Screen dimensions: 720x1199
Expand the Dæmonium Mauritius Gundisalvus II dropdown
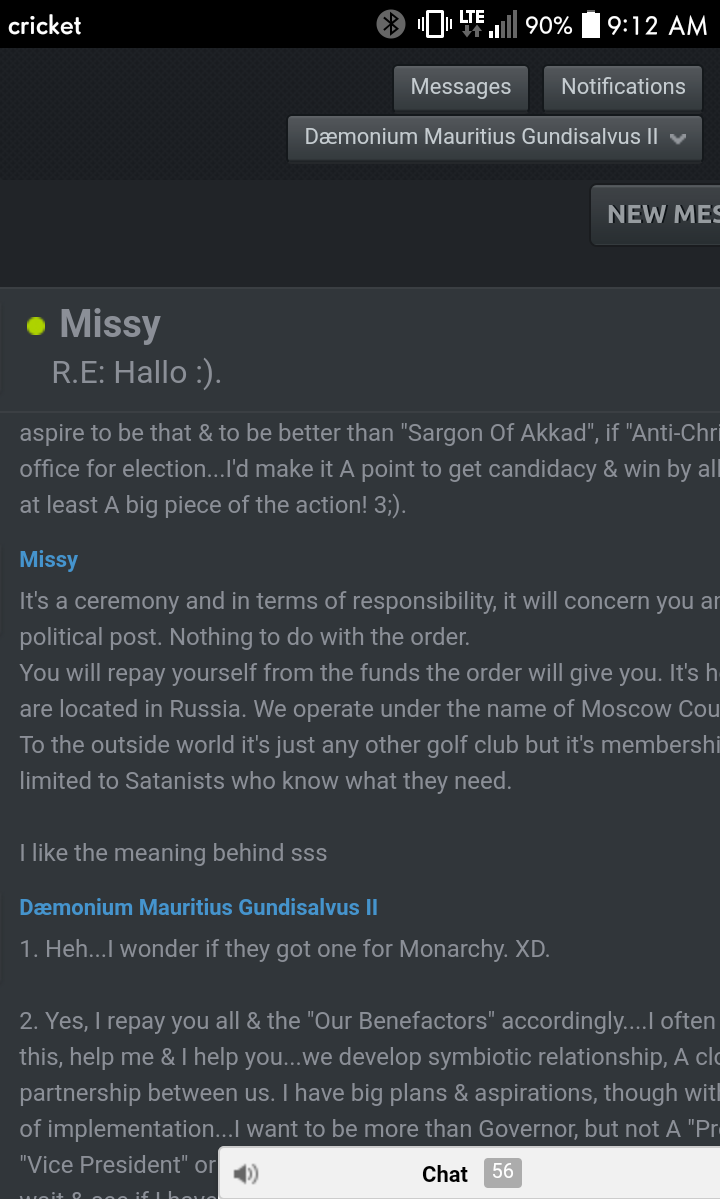pyautogui.click(x=495, y=138)
